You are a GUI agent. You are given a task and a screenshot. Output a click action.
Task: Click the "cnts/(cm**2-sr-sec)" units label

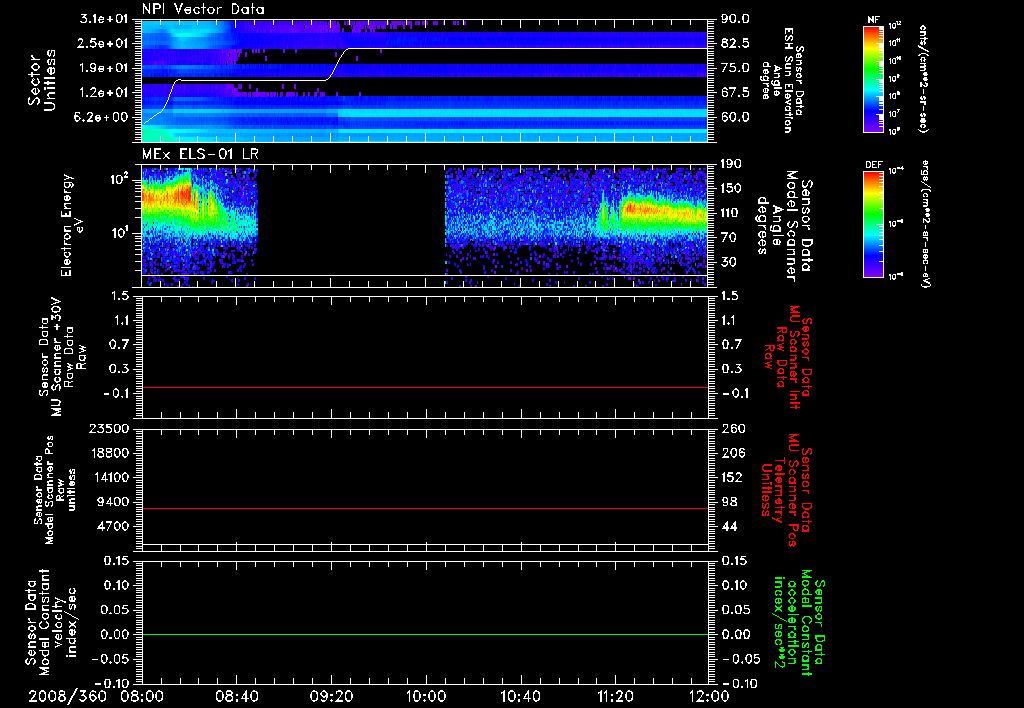click(923, 79)
